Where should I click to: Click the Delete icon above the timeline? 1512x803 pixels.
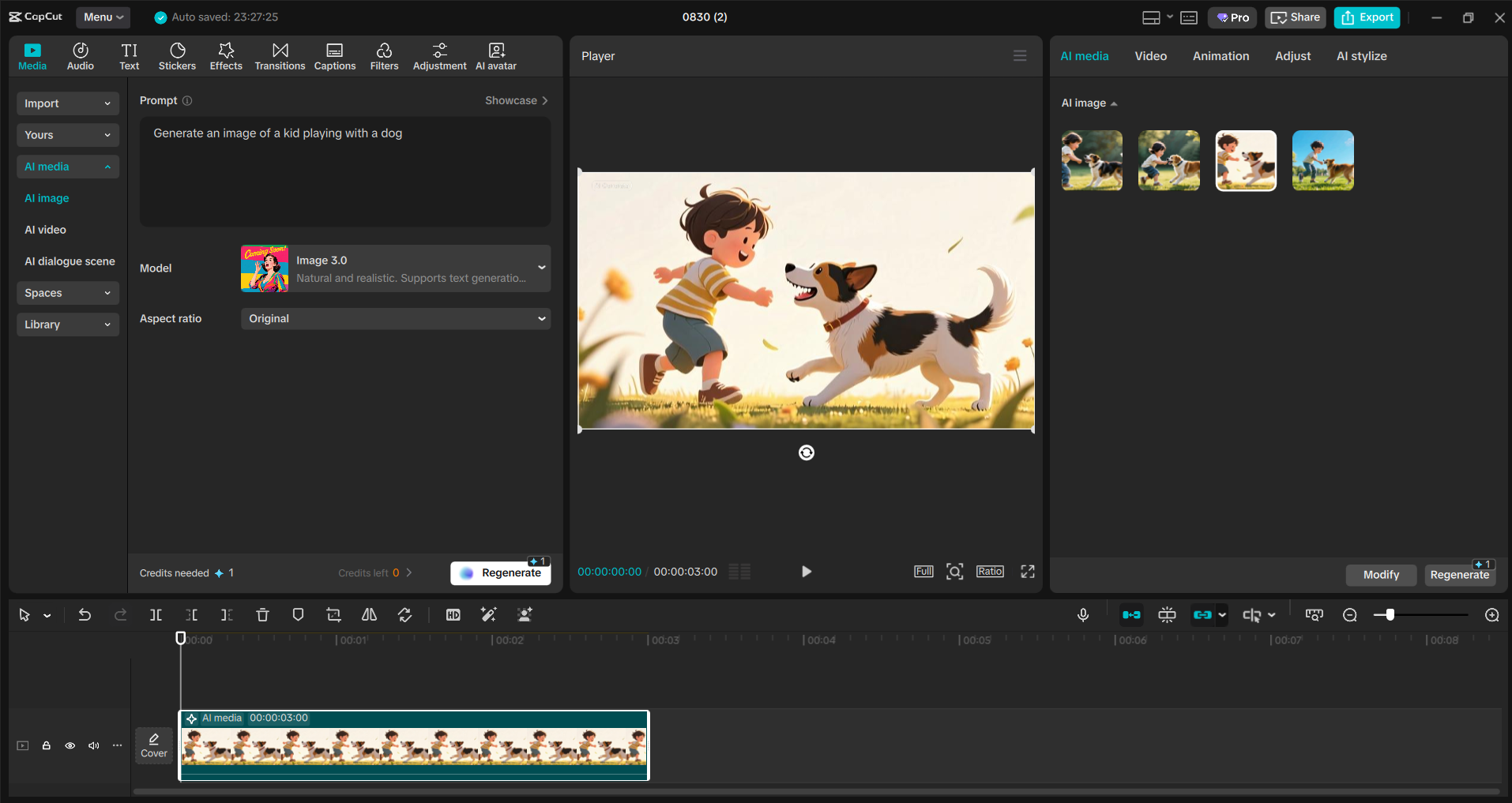261,614
